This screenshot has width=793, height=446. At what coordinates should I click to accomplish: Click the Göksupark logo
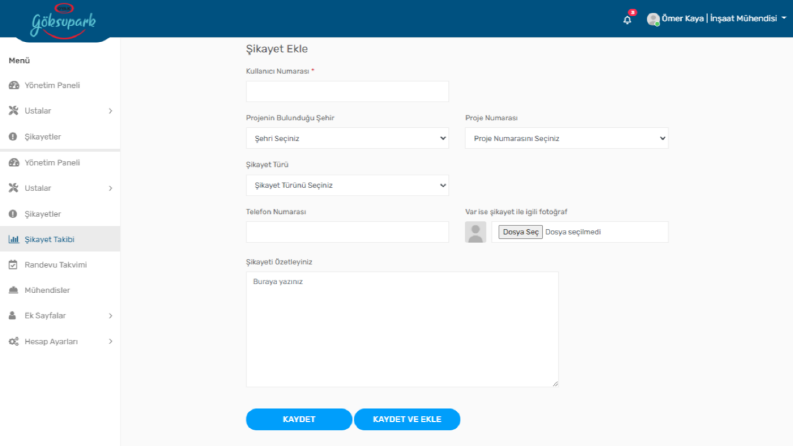pos(63,21)
